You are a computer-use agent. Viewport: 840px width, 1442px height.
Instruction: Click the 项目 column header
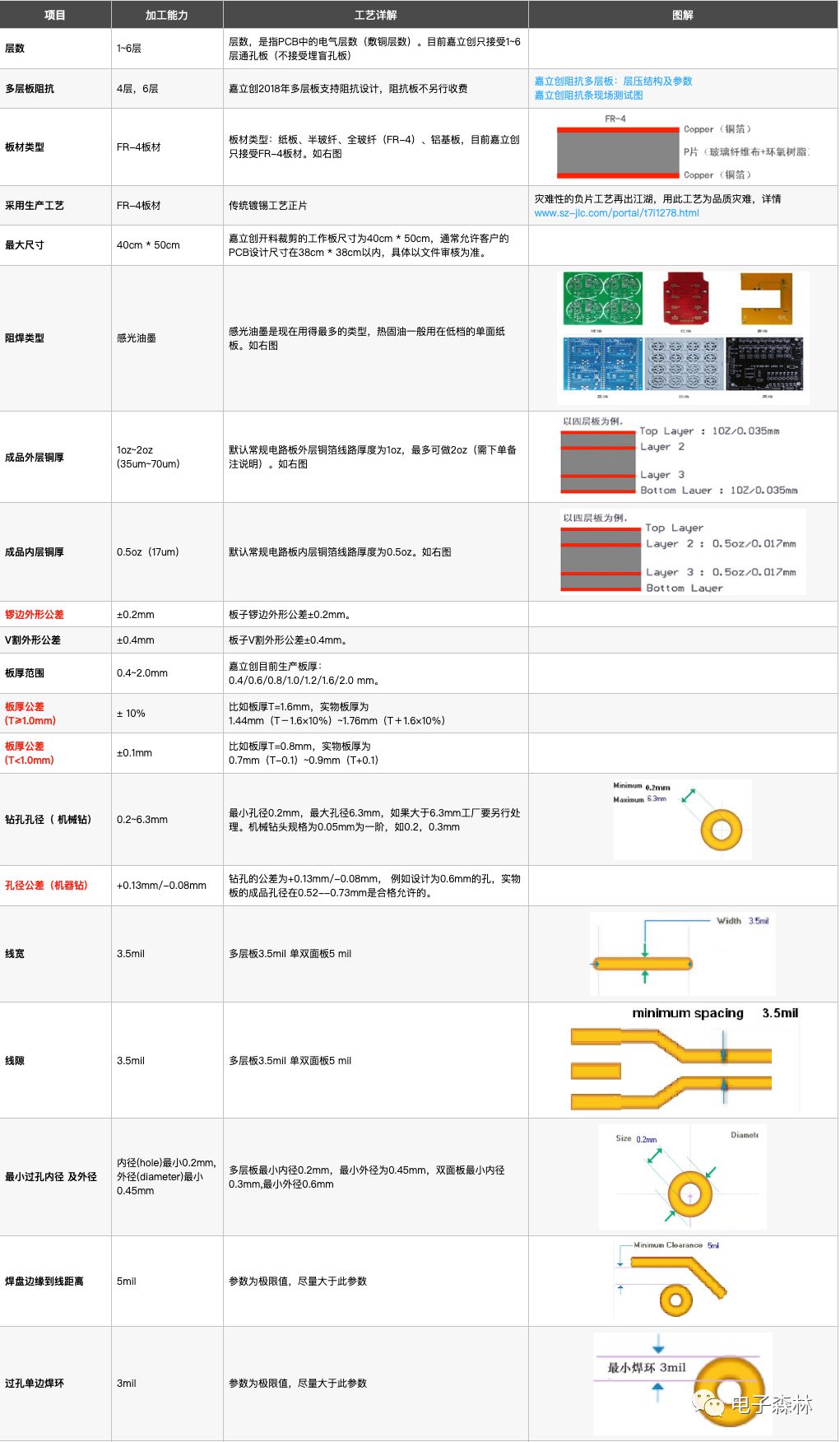[x=55, y=15]
